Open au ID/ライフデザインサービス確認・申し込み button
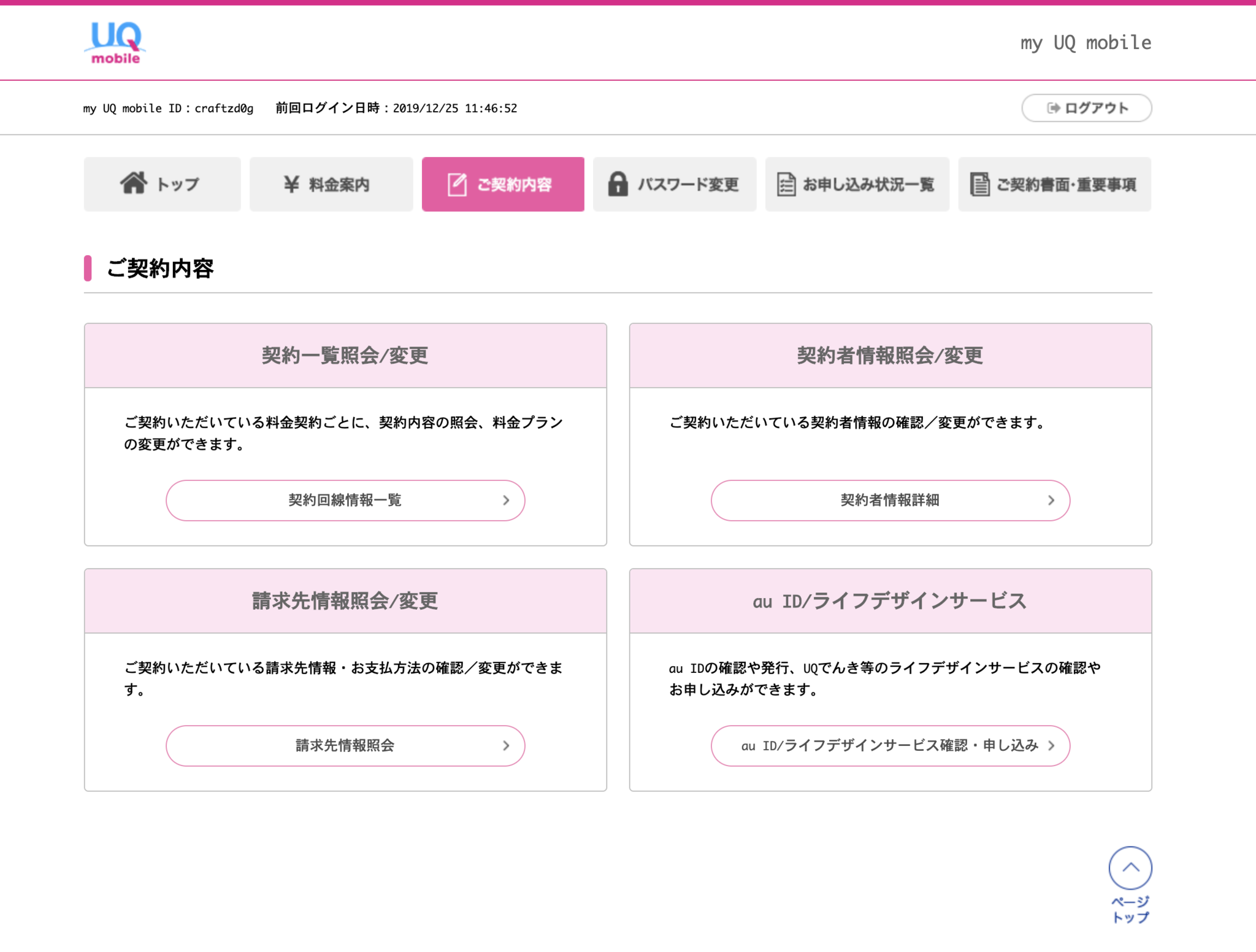Image resolution: width=1256 pixels, height=952 pixels. point(890,745)
